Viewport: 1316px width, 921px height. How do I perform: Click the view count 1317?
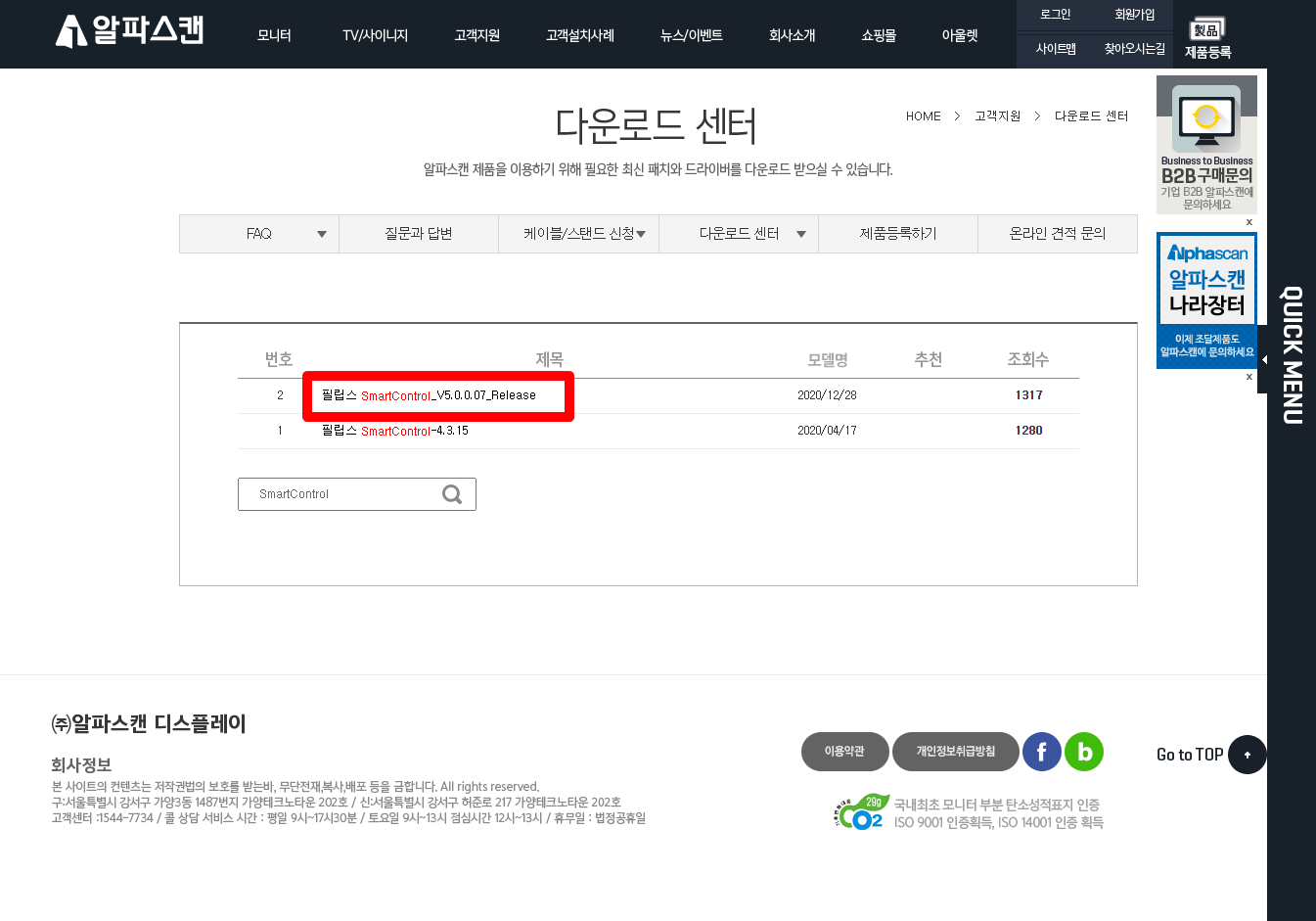pyautogui.click(x=1028, y=395)
